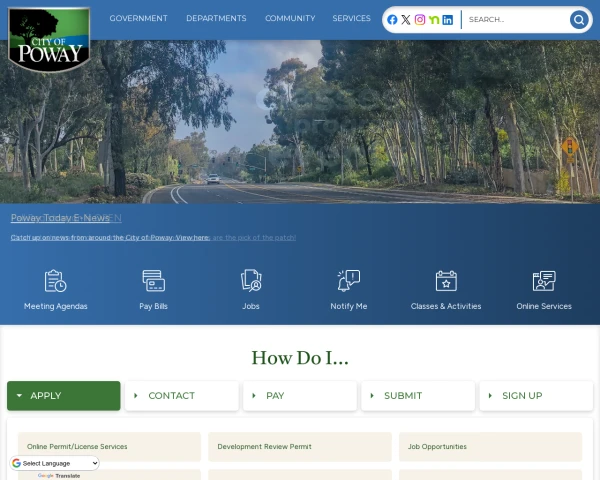Click the Google Translate attribution text
Viewport: 600px width, 480px height.
tap(59, 476)
